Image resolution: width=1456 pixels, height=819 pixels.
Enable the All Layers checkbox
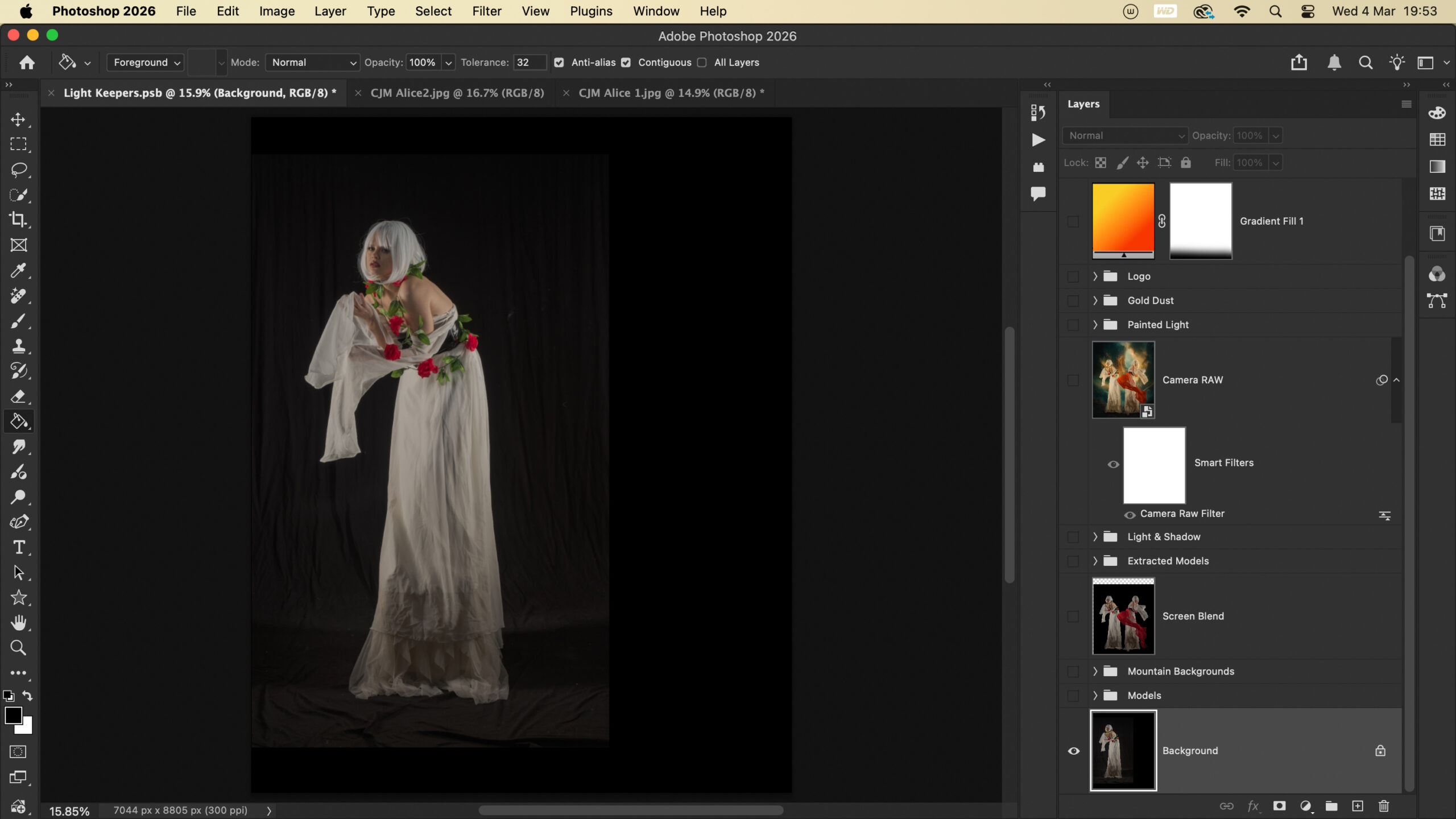tap(702, 63)
